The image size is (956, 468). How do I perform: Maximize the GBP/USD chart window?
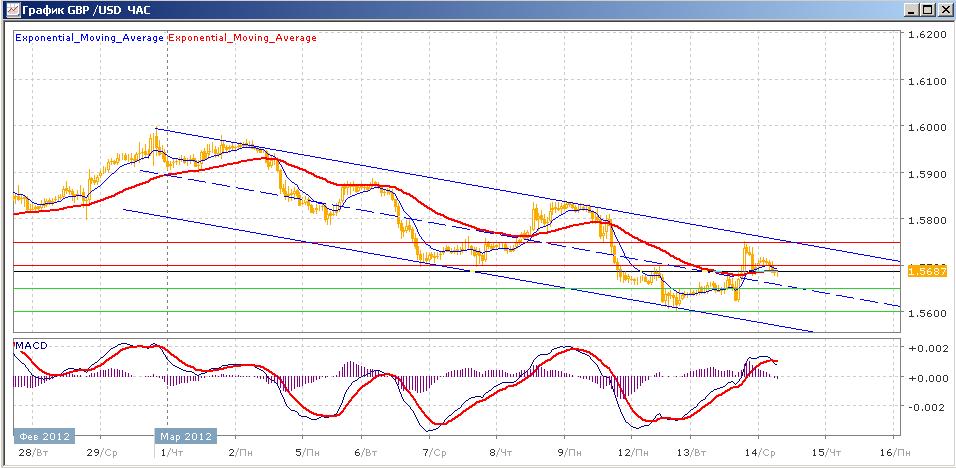click(927, 10)
